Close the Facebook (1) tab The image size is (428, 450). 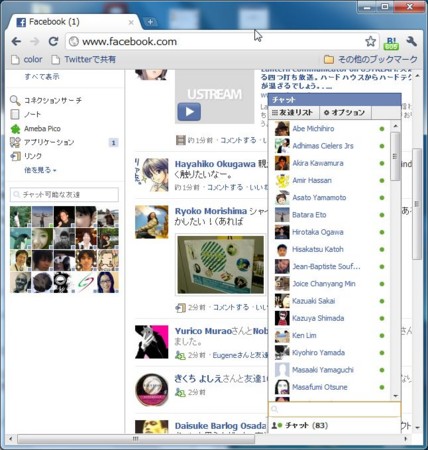pyautogui.click(x=131, y=22)
